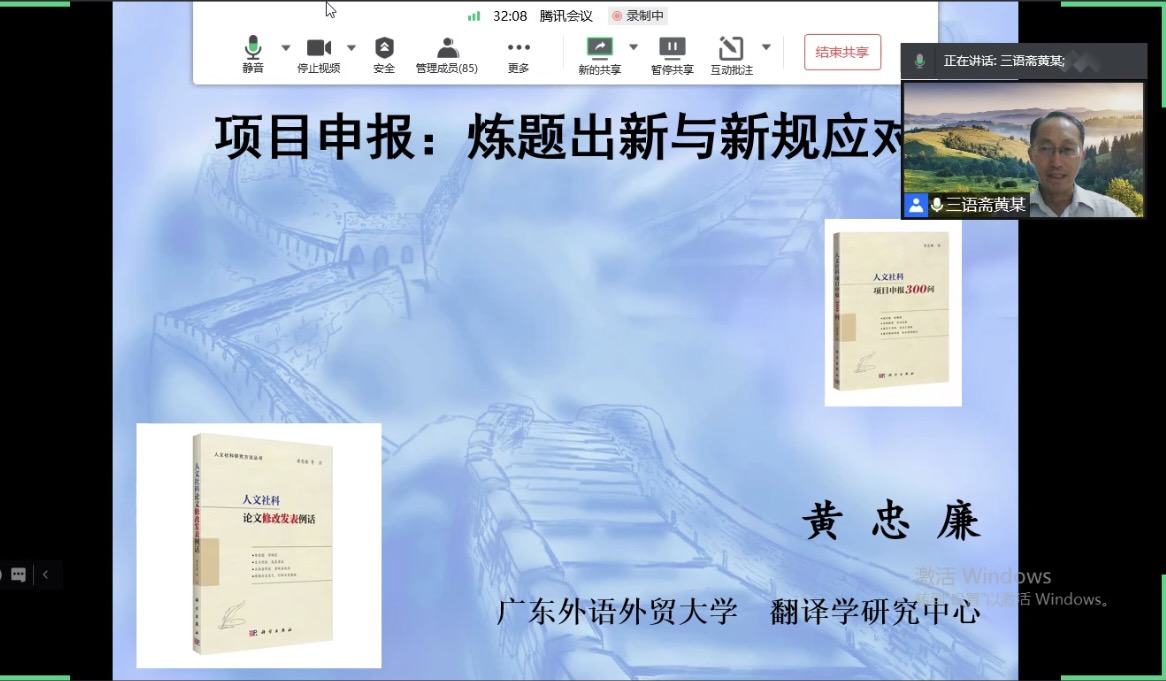Open the dropdown arrow next to 互动批注

(766, 47)
